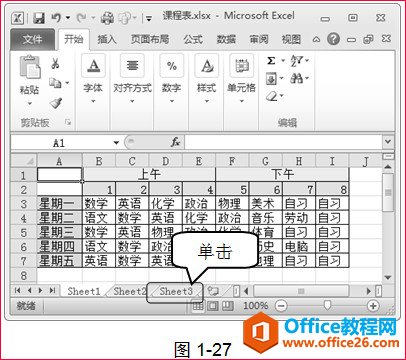Click the 粘贴 paste icon
Image resolution: width=406 pixels, height=360 pixels.
(30, 68)
